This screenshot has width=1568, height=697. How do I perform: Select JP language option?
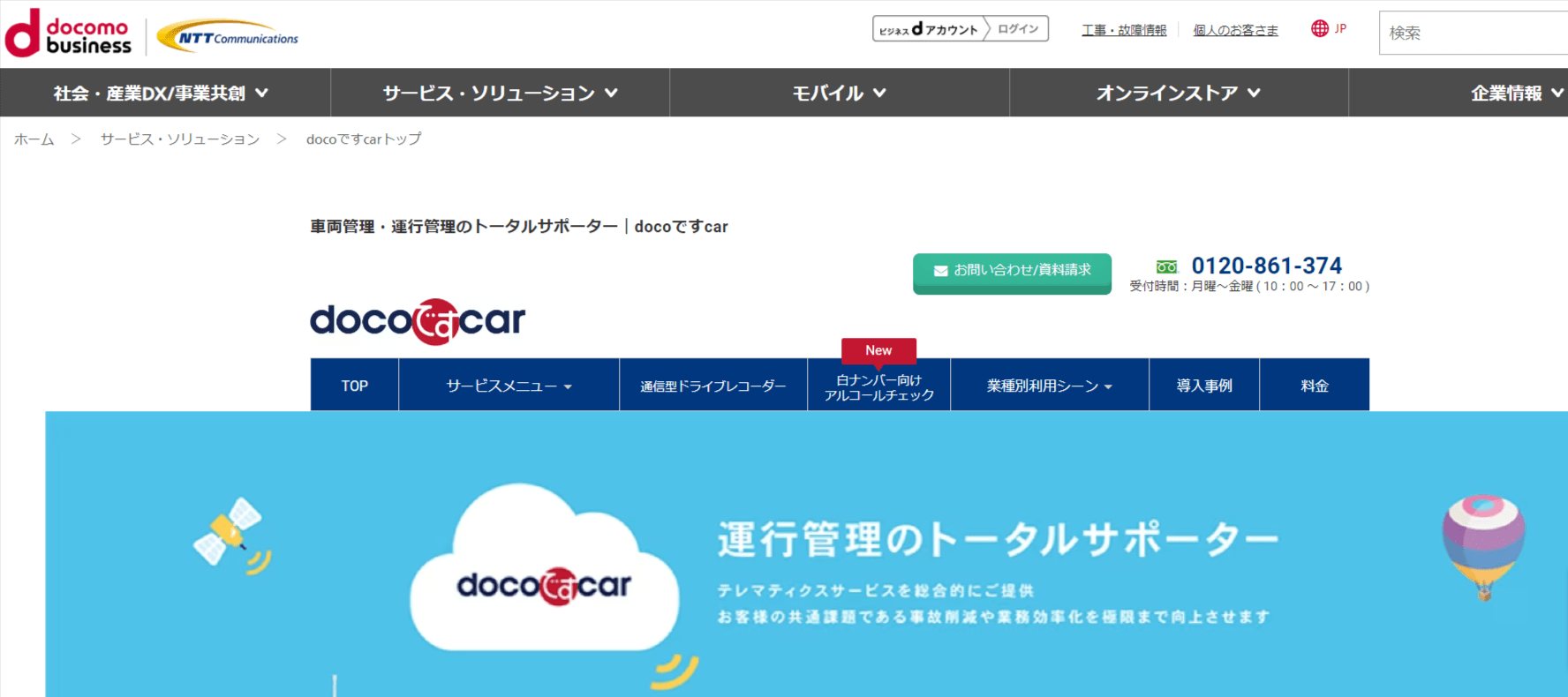coord(1340,29)
